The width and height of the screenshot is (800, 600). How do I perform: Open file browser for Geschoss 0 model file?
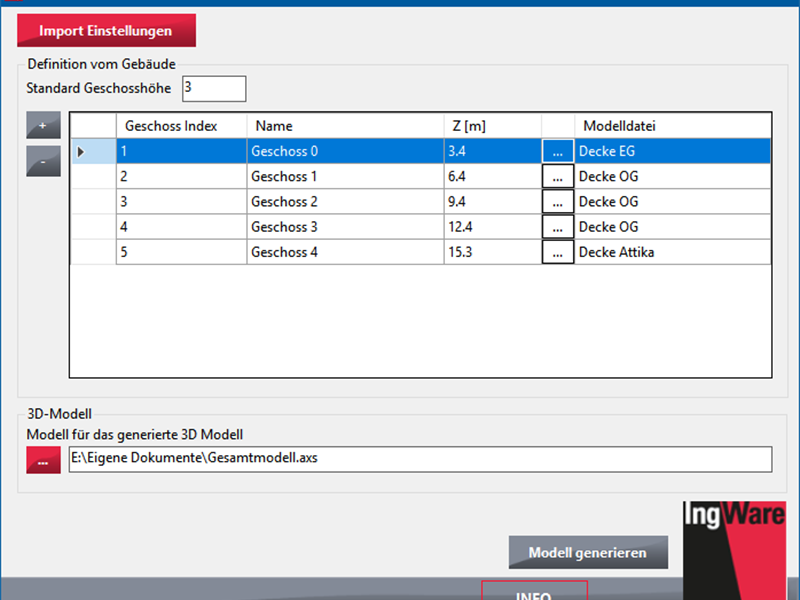pyautogui.click(x=557, y=152)
